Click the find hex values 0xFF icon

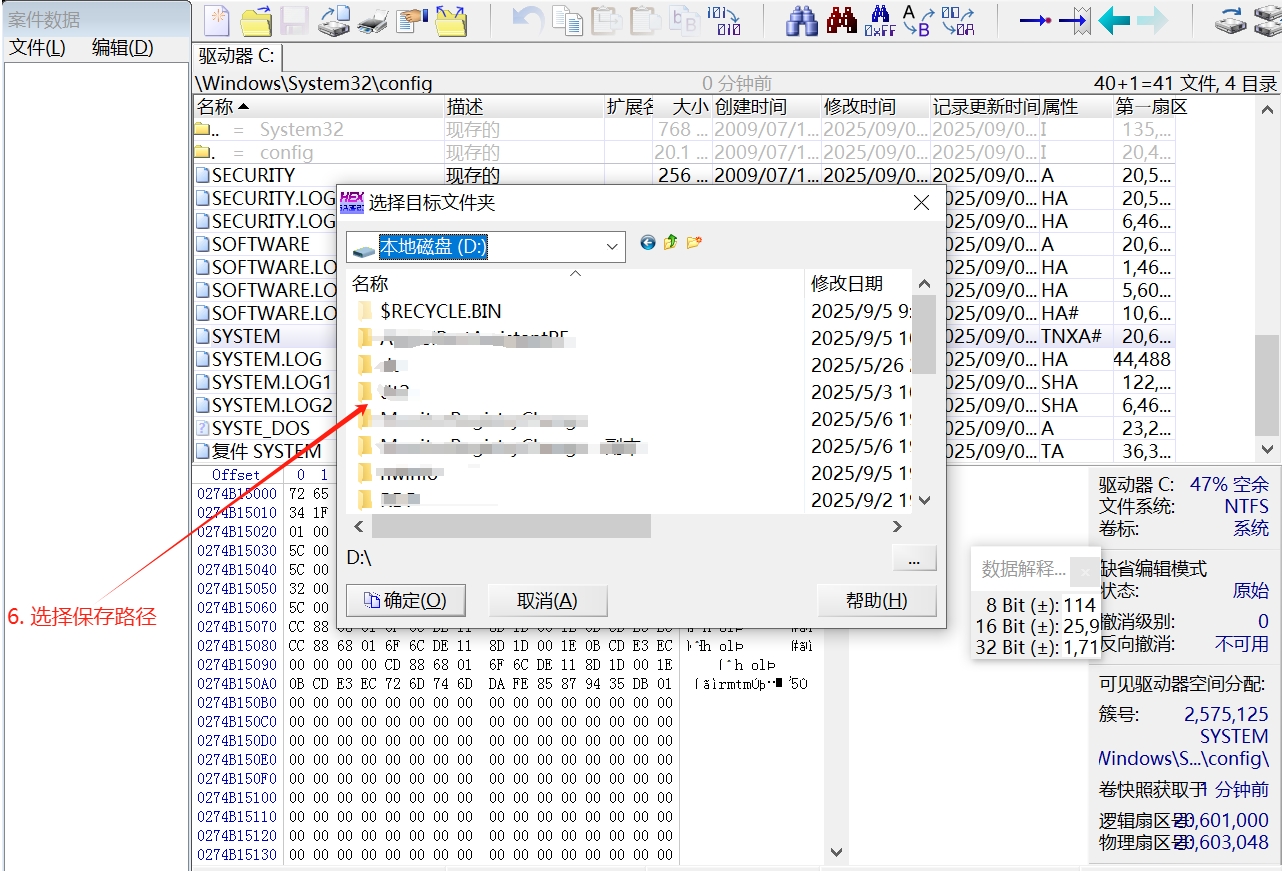879,20
